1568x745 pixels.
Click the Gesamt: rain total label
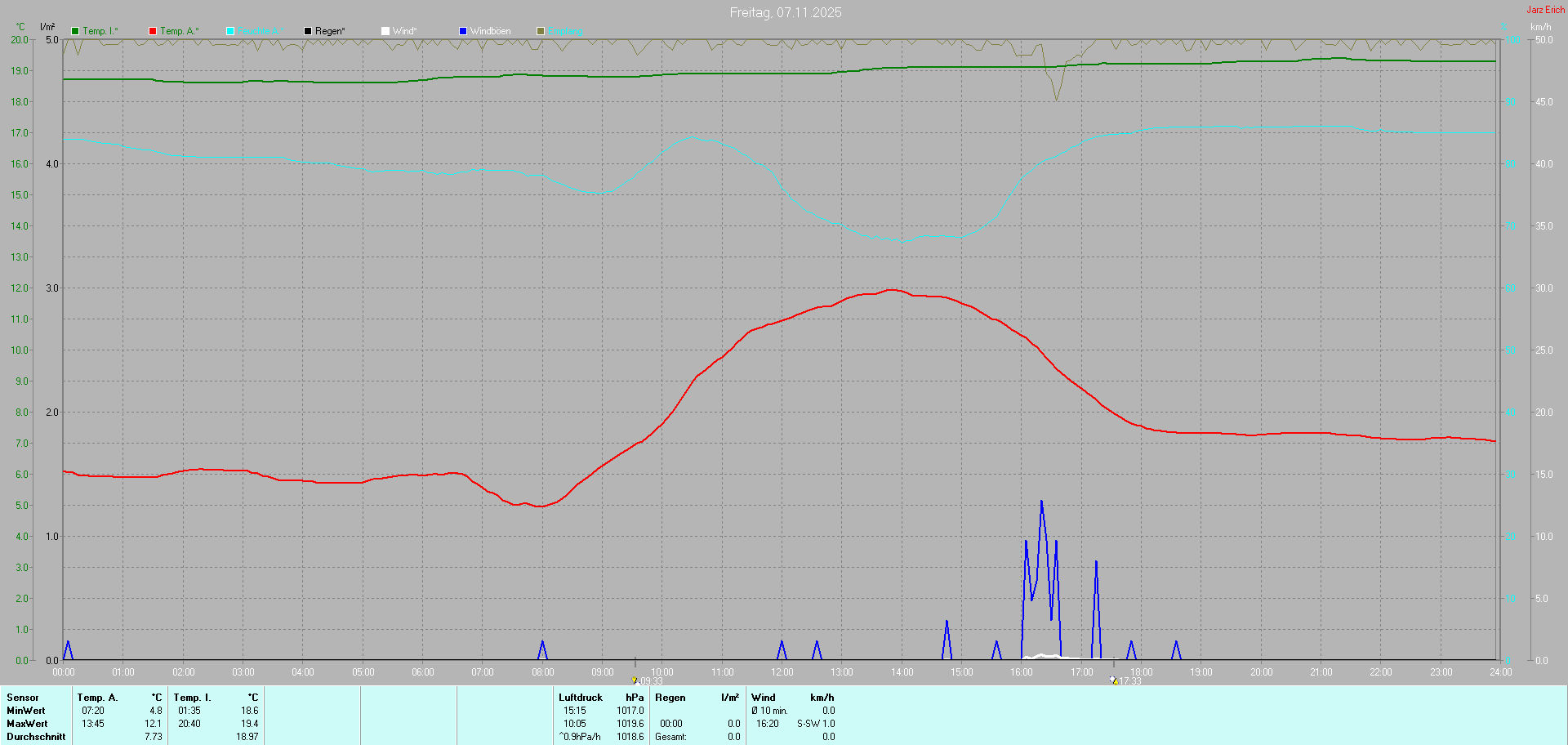(x=670, y=737)
